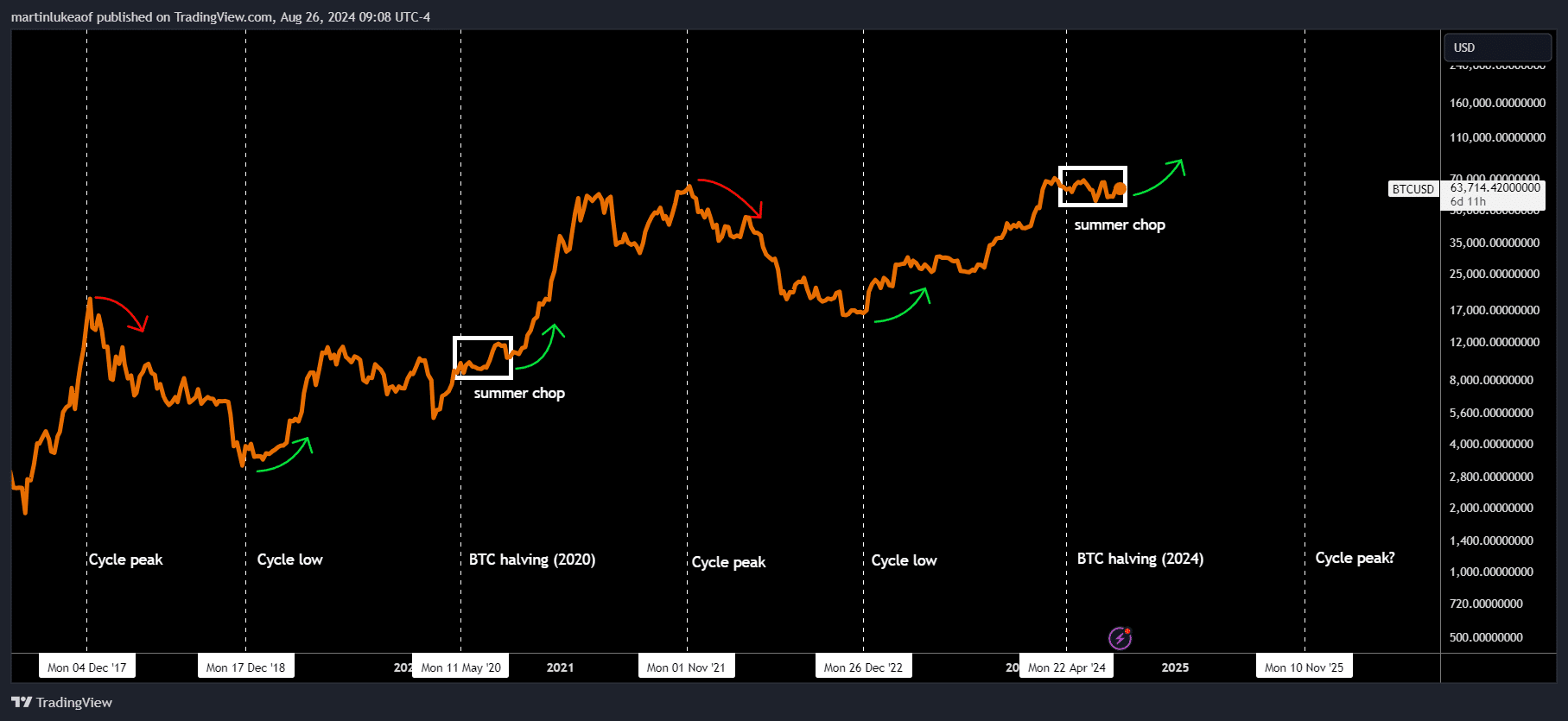Open the USD currency selector

(x=1497, y=47)
